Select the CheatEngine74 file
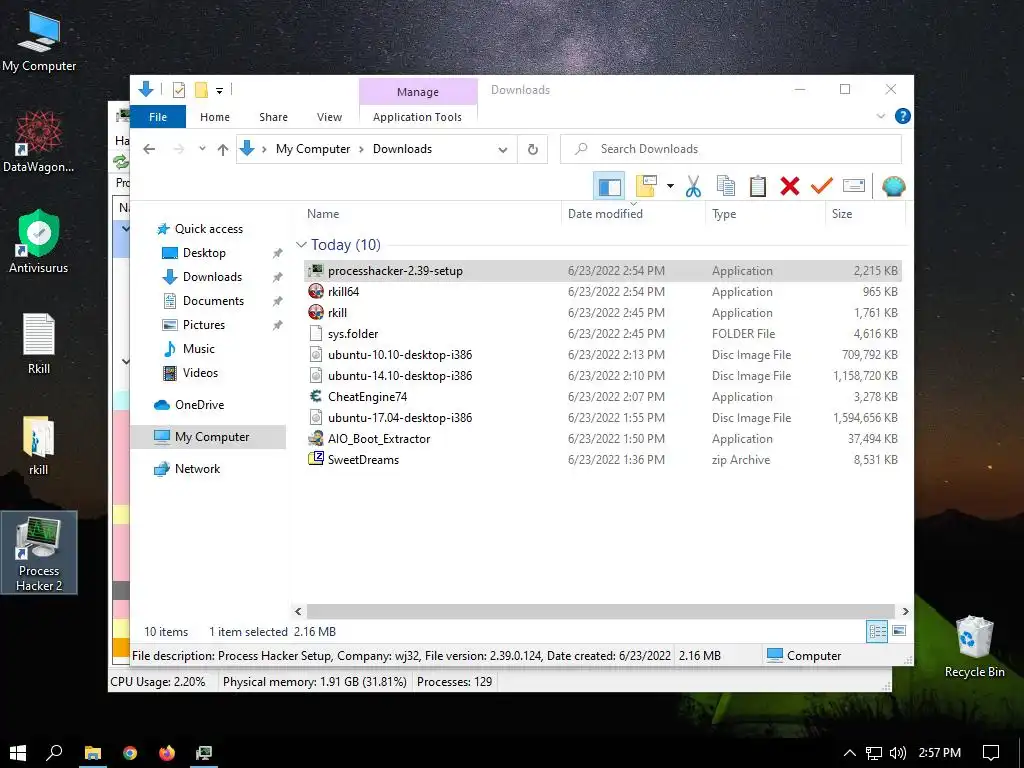Image resolution: width=1024 pixels, height=768 pixels. 603,397
